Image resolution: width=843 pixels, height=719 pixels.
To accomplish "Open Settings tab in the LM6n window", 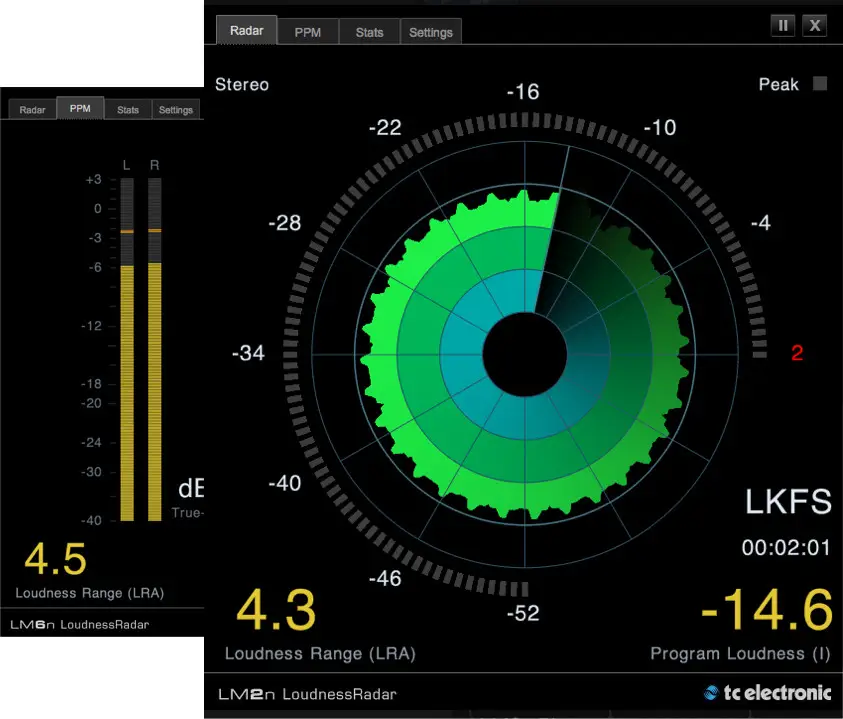I will click(x=176, y=110).
